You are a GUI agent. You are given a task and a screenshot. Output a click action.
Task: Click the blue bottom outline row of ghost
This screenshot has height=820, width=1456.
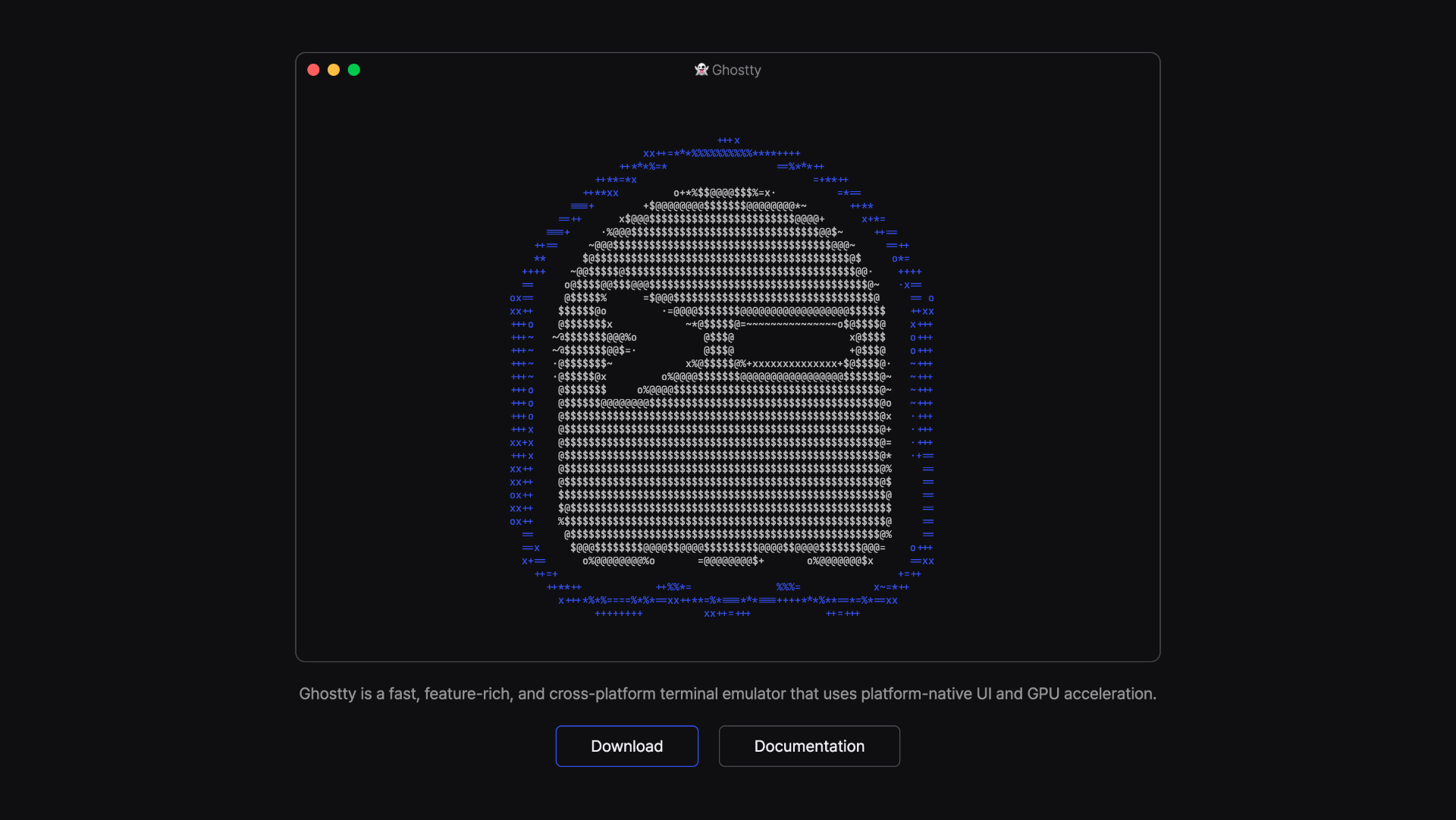(x=727, y=601)
